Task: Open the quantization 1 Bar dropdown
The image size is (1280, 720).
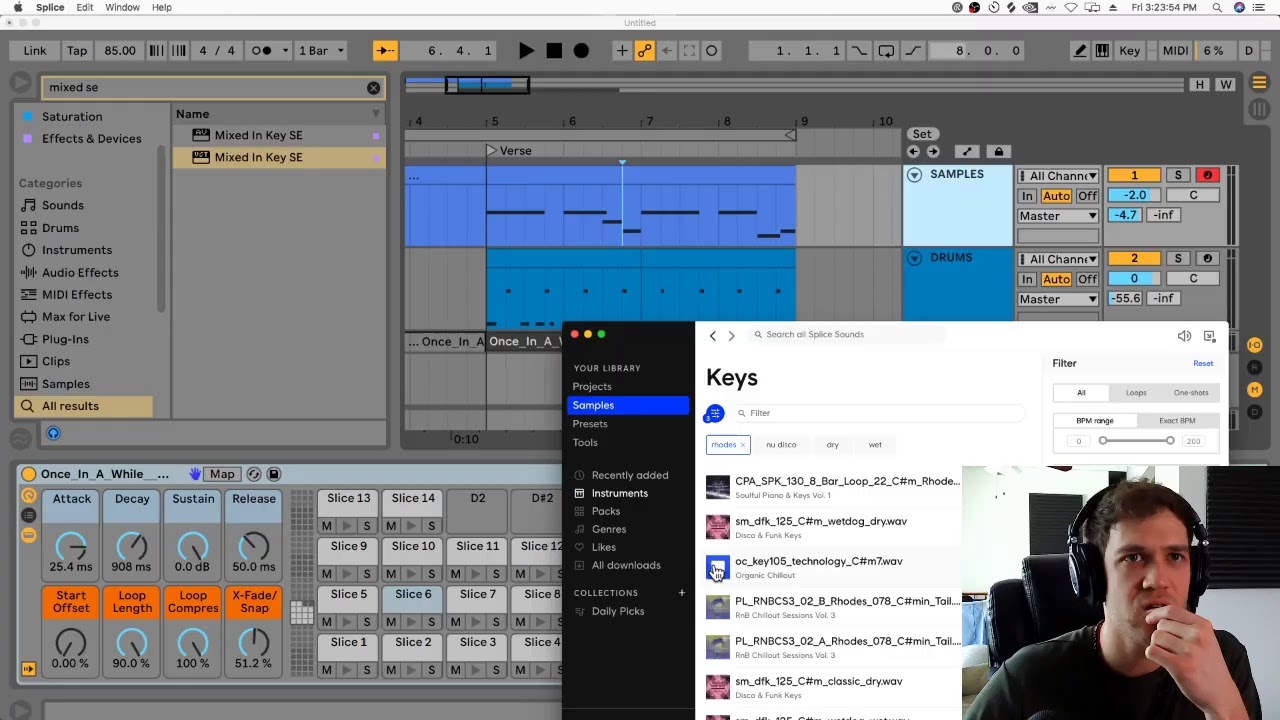Action: (321, 51)
